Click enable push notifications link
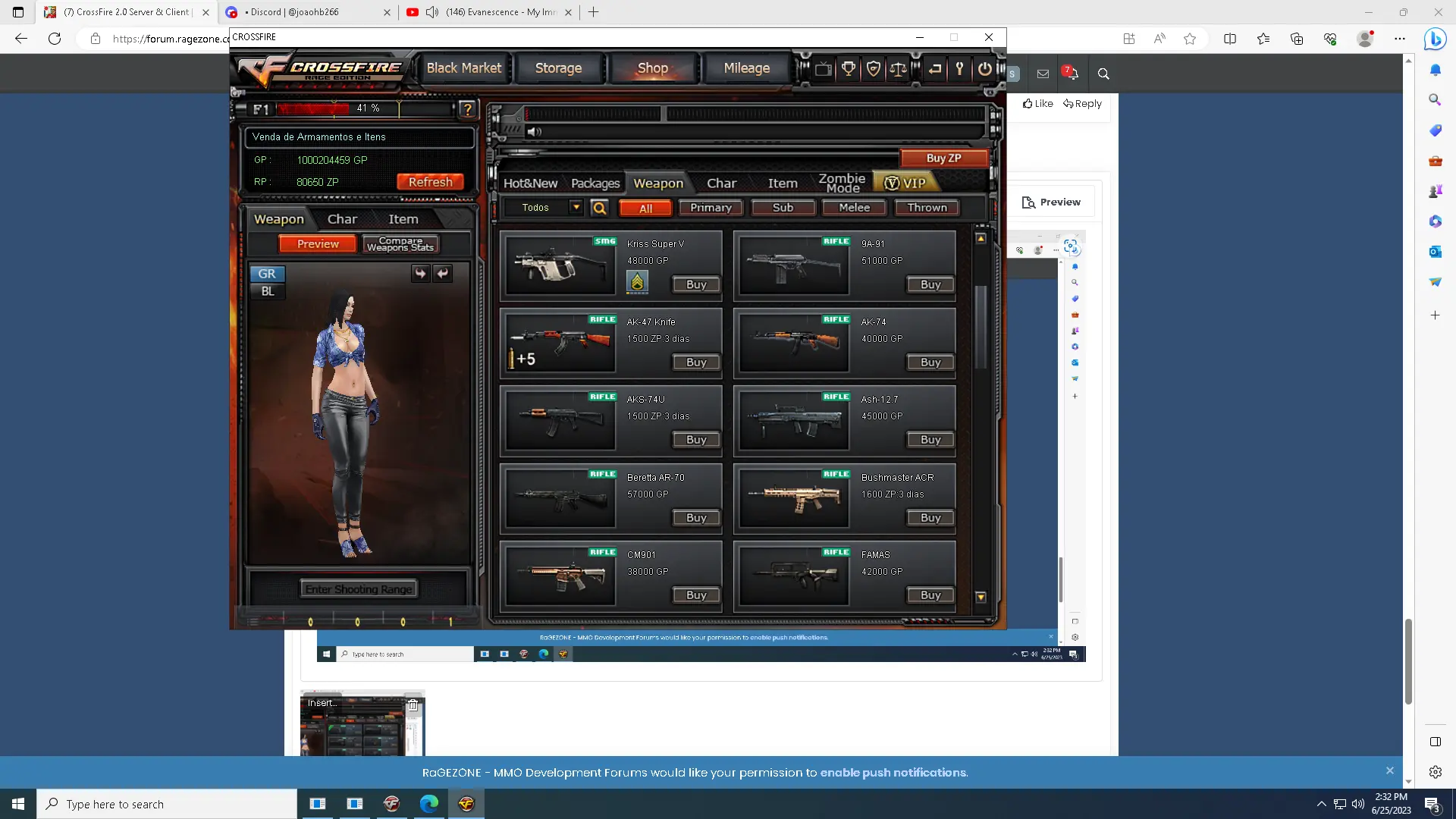The height and width of the screenshot is (819, 1456). point(893,773)
